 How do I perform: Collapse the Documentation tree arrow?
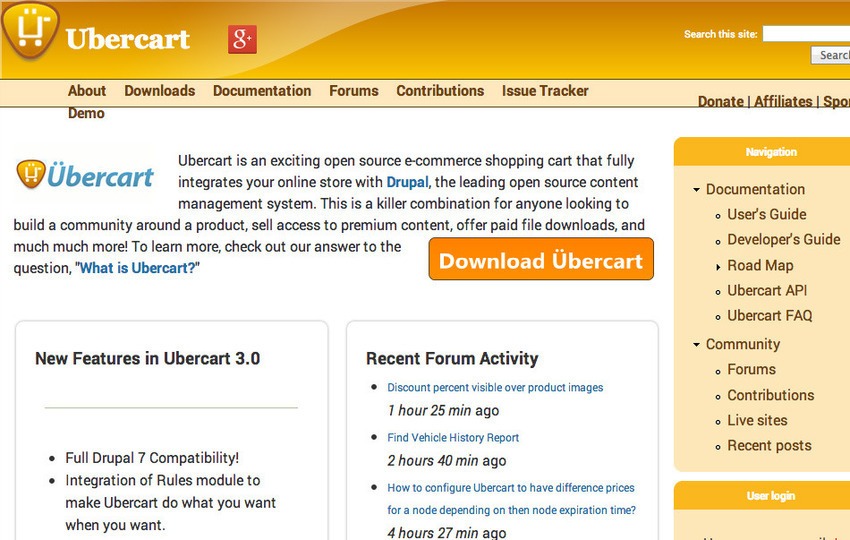coord(697,190)
